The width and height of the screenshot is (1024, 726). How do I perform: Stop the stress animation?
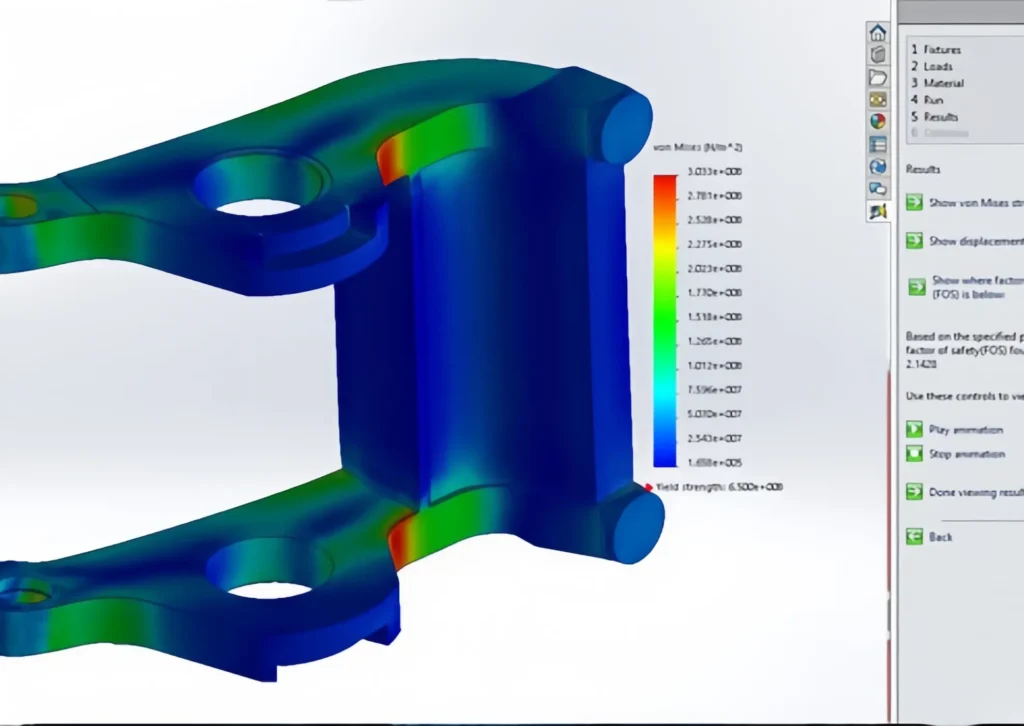click(x=965, y=454)
